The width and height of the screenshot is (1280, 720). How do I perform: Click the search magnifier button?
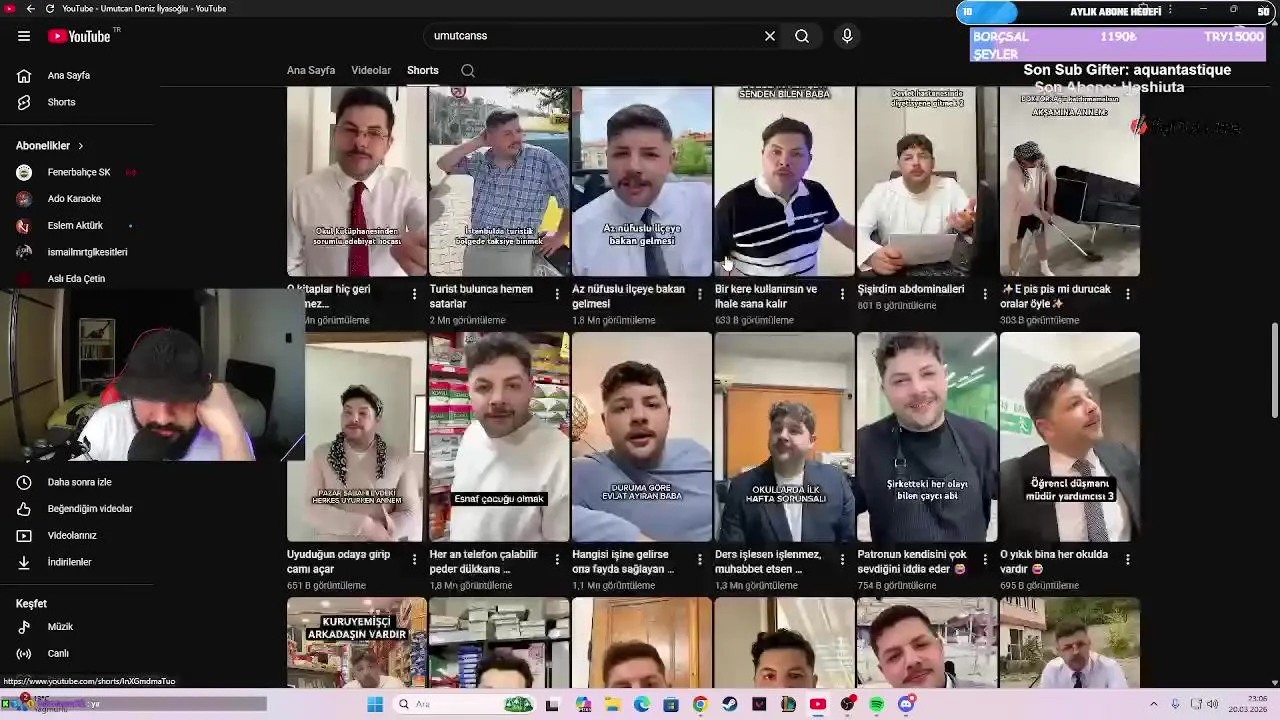coord(802,36)
